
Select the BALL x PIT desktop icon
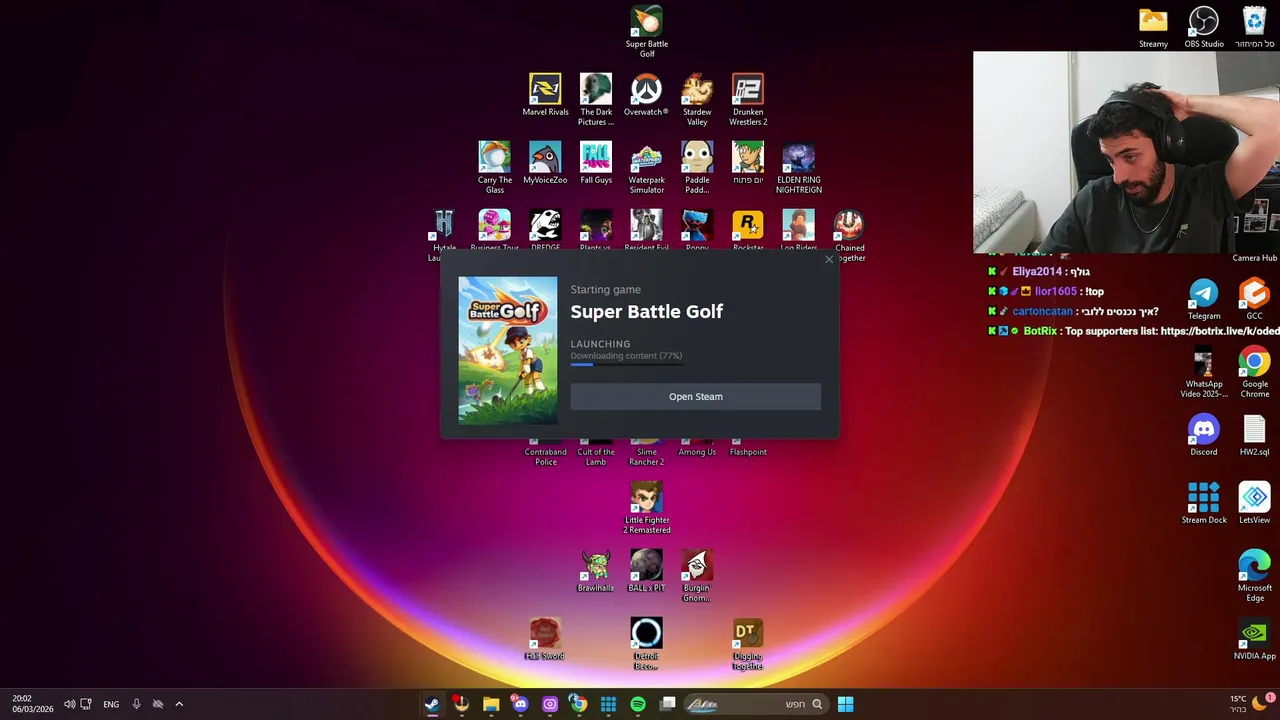(646, 571)
